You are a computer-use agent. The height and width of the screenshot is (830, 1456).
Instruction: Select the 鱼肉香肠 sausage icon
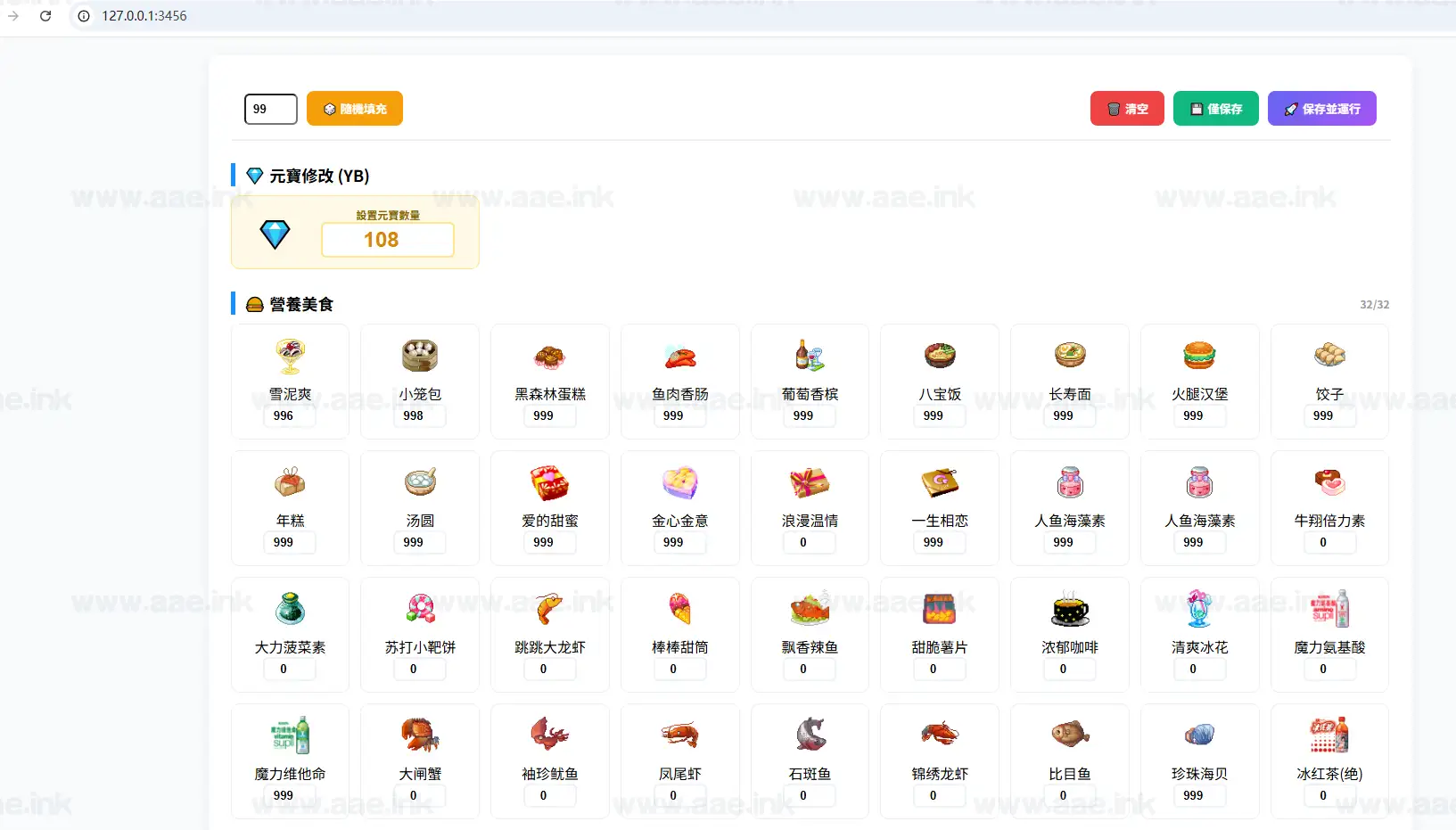tap(680, 356)
